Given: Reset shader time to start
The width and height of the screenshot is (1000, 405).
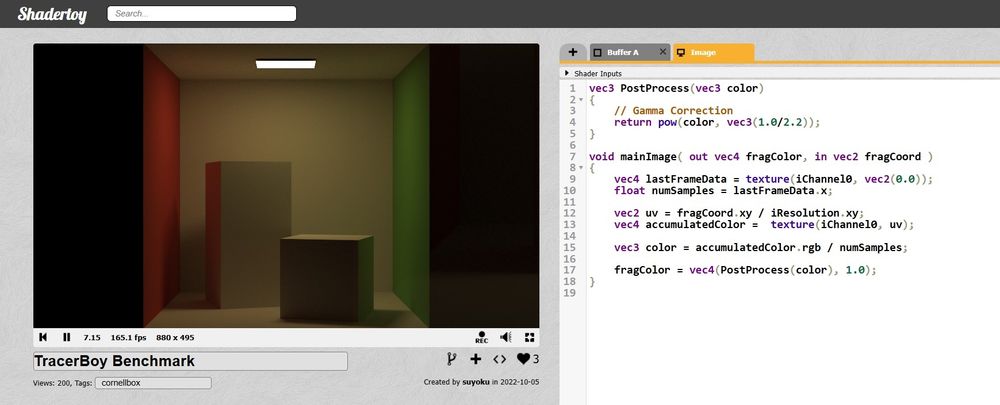Looking at the screenshot, I should coord(43,337).
